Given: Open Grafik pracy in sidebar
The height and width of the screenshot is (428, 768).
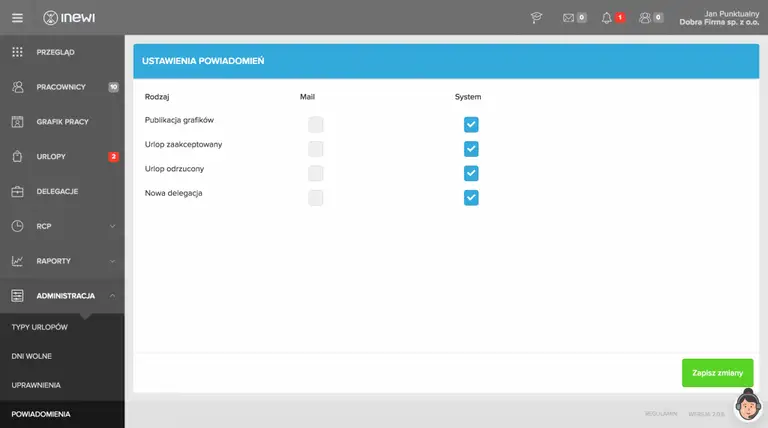Looking at the screenshot, I should [62, 122].
